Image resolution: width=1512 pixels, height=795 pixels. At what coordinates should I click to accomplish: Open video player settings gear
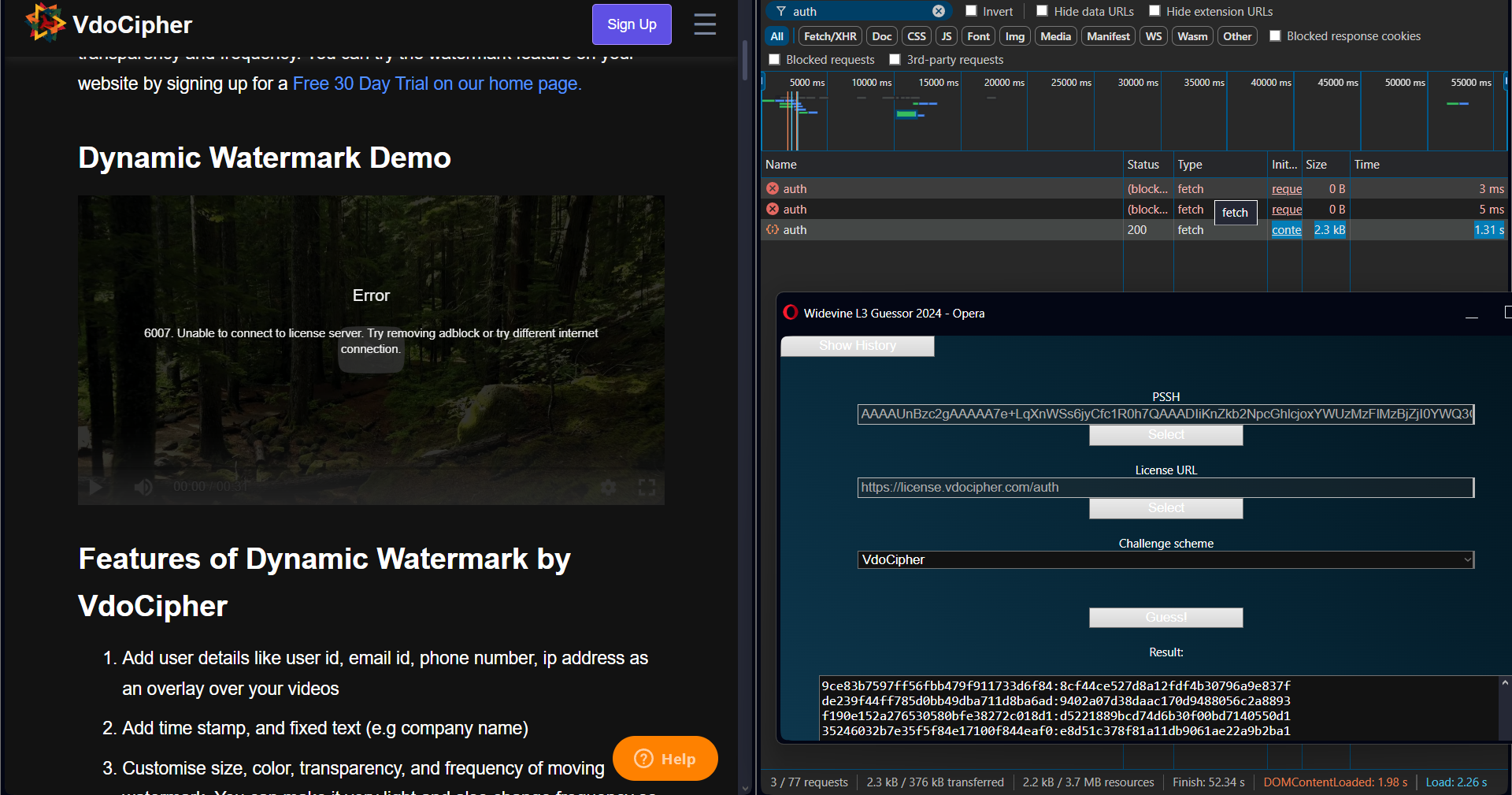tap(608, 487)
